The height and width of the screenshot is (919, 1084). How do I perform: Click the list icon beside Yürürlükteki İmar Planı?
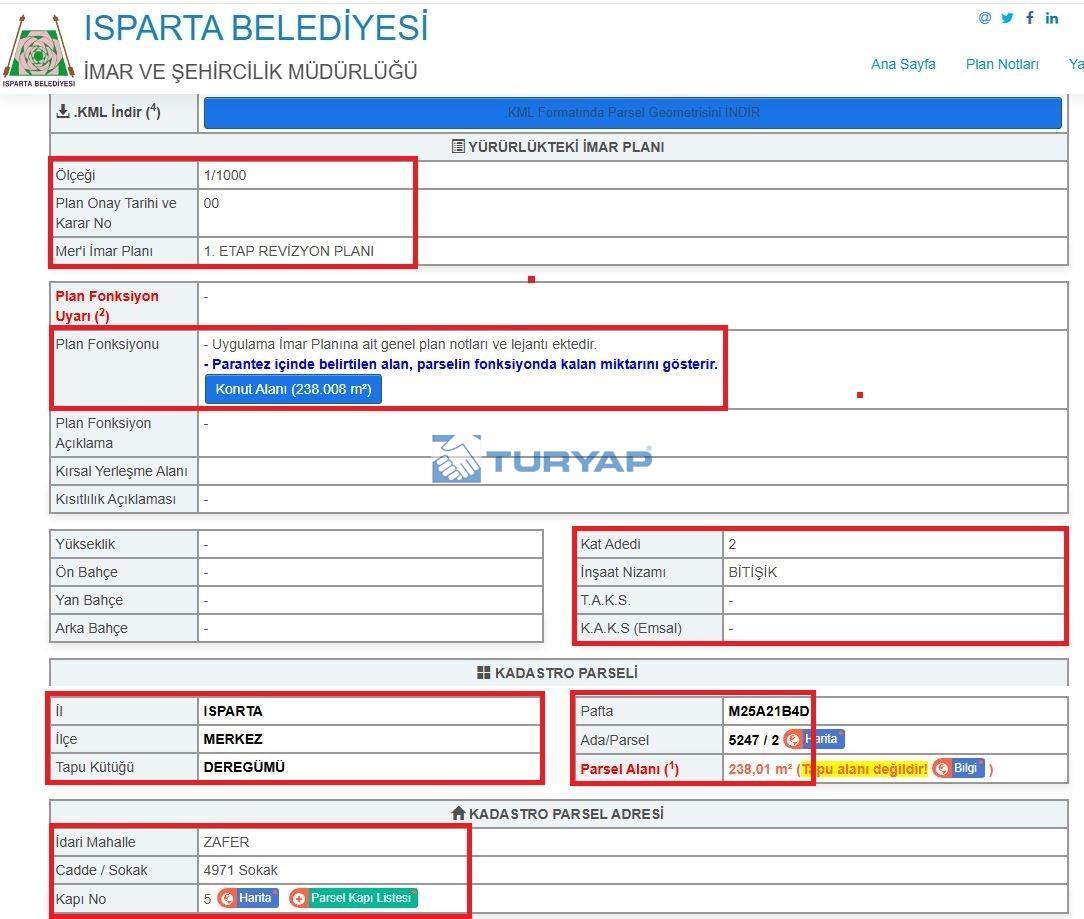click(x=458, y=147)
